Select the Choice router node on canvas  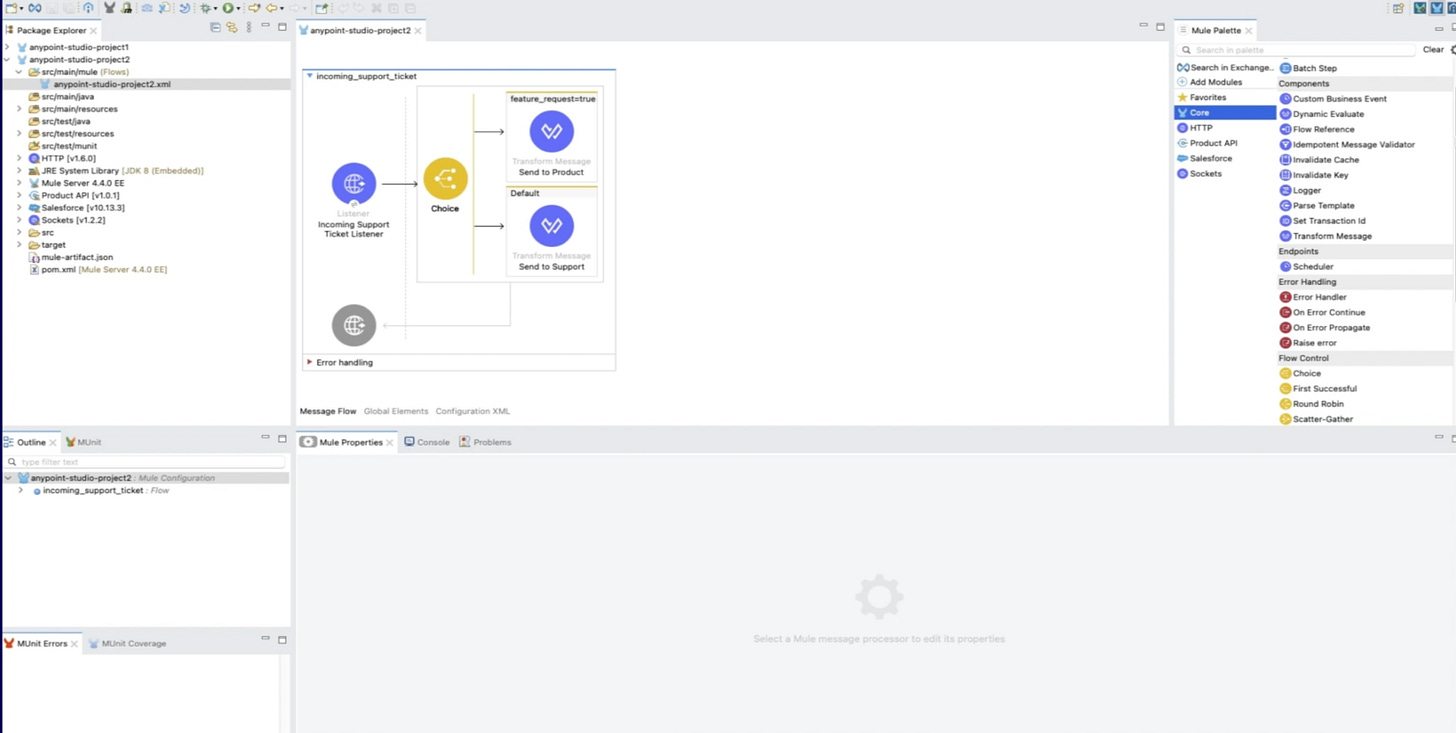[445, 179]
